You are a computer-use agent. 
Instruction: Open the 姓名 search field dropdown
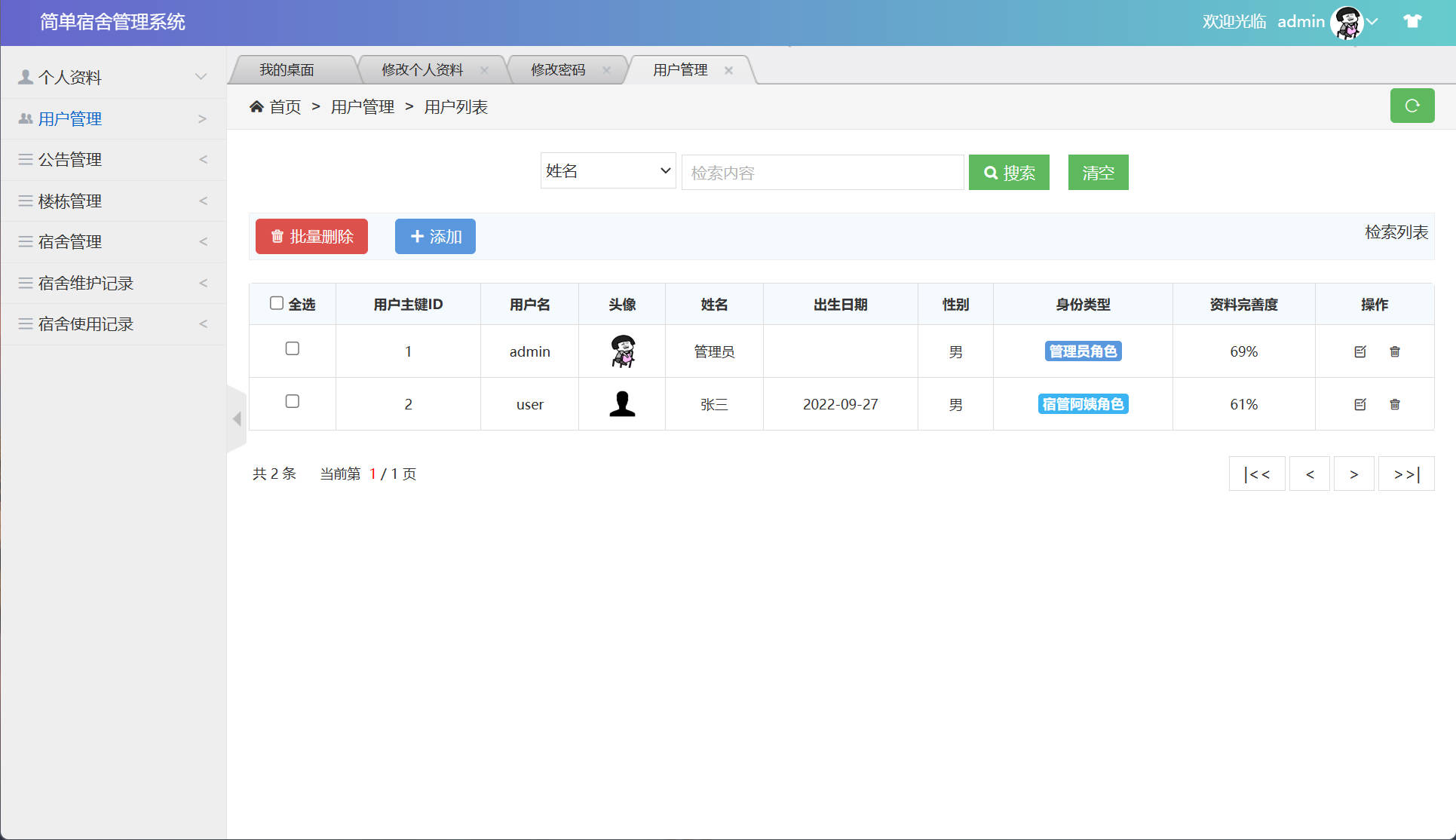point(608,171)
